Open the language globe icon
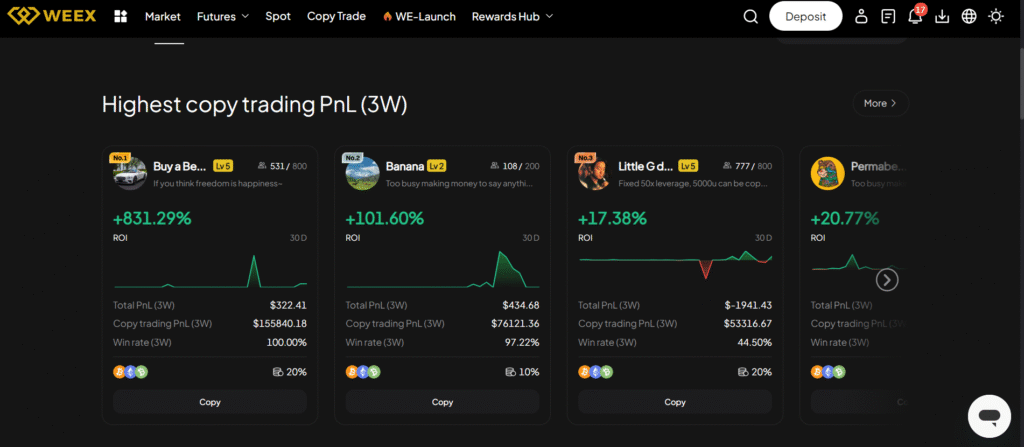Screen dimensions: 1024x447 pos(969,16)
